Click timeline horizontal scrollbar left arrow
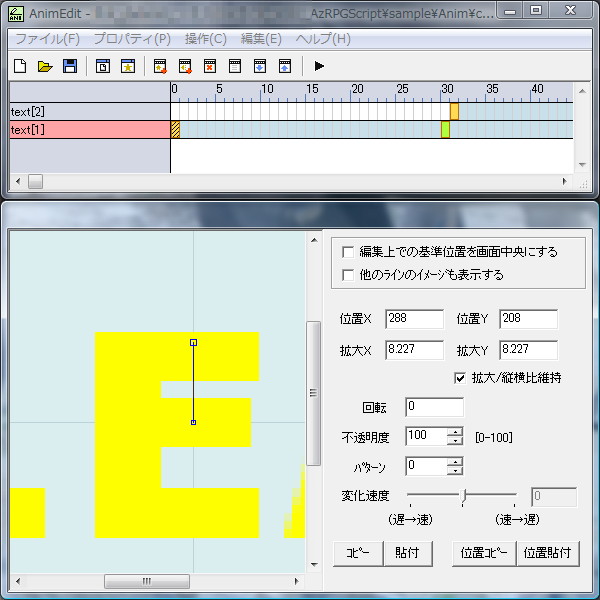600x600 pixels. (18, 181)
